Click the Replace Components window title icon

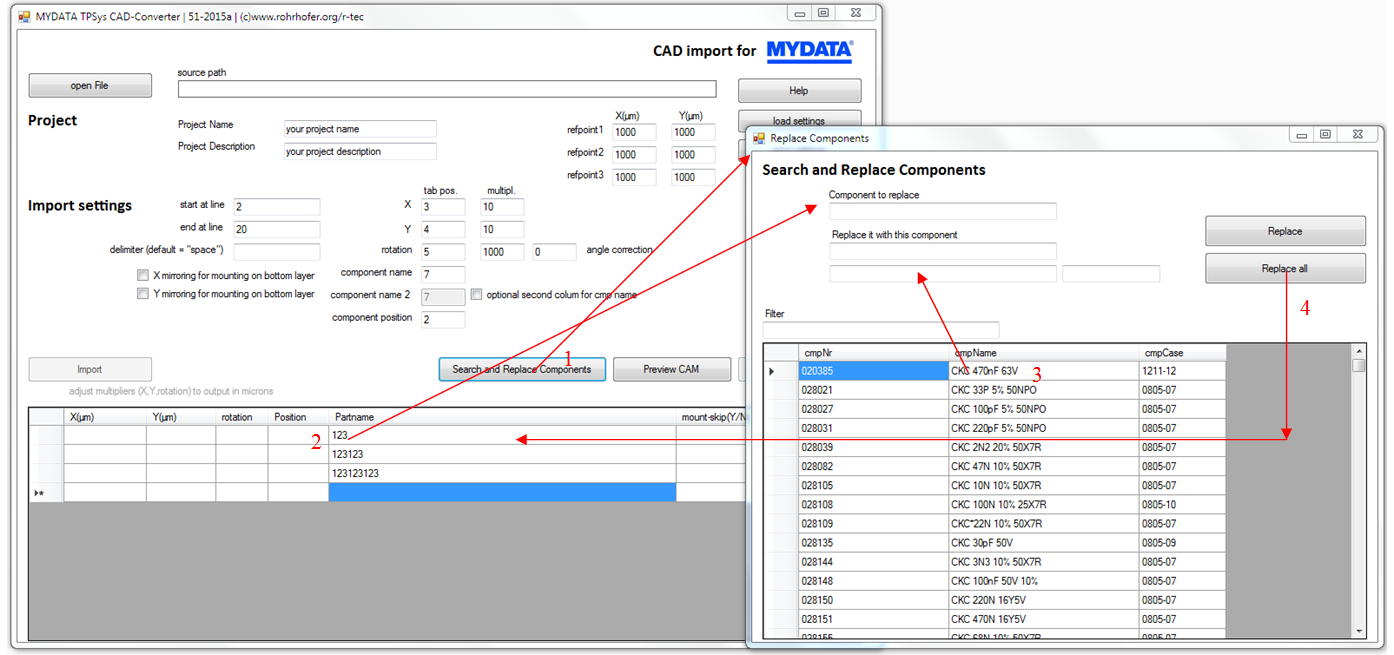pos(759,138)
